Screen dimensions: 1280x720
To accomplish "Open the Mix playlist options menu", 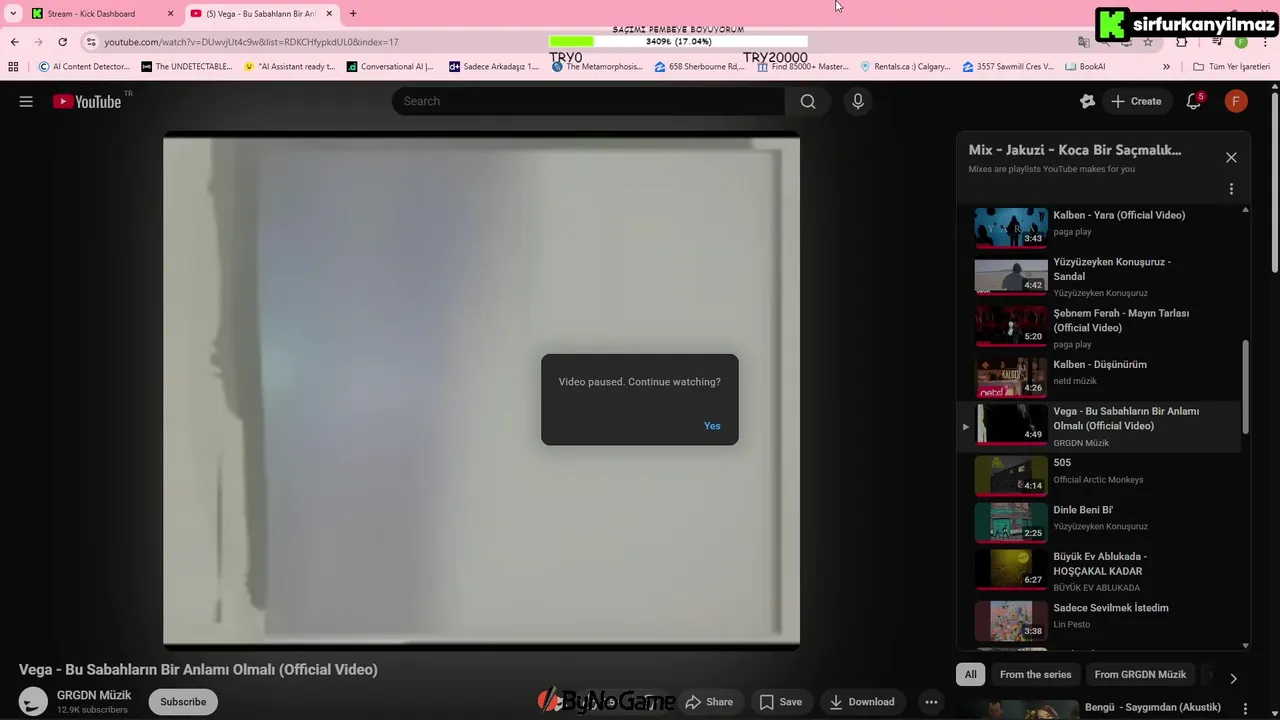I will (1231, 189).
